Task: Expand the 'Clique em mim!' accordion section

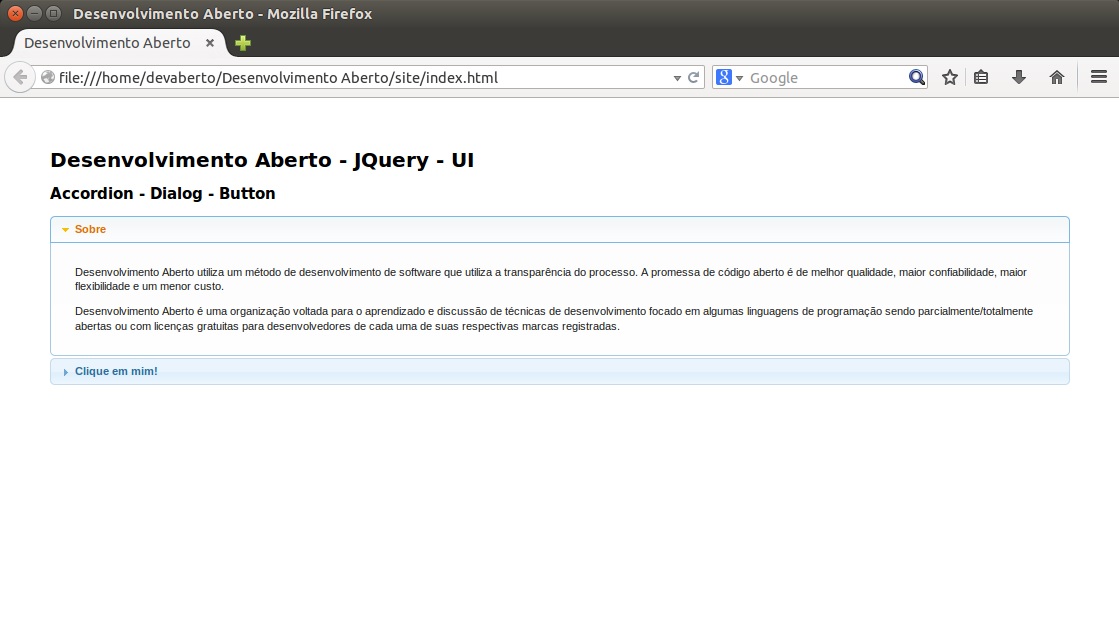Action: pyautogui.click(x=116, y=371)
